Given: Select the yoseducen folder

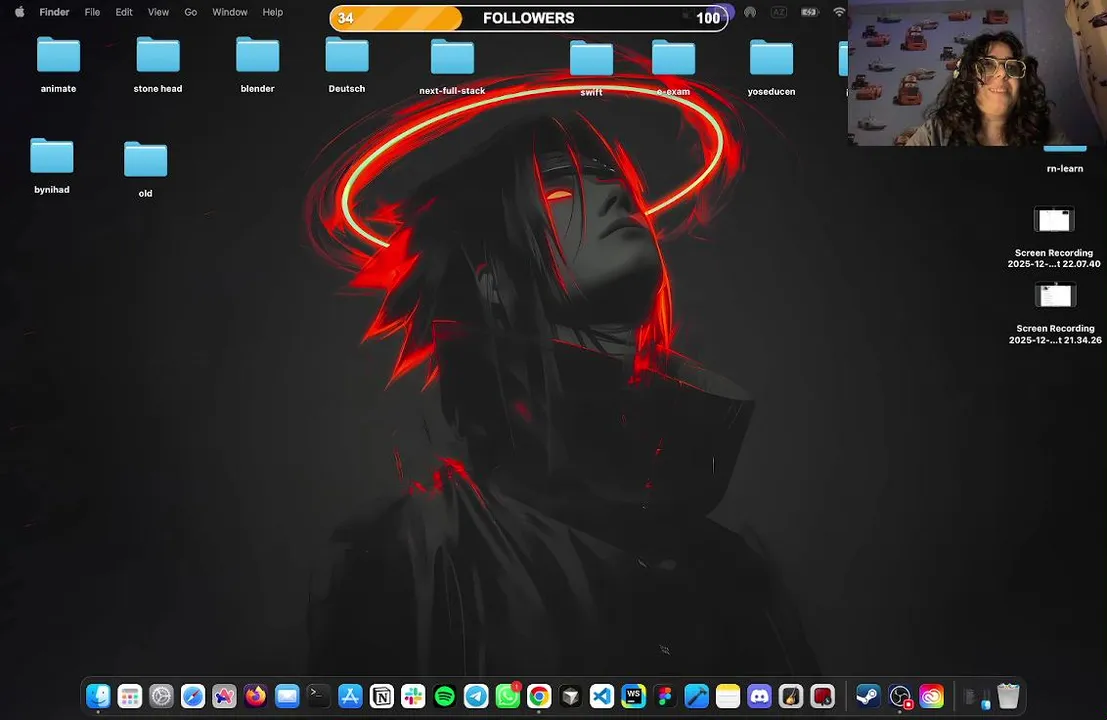Looking at the screenshot, I should point(772,58).
